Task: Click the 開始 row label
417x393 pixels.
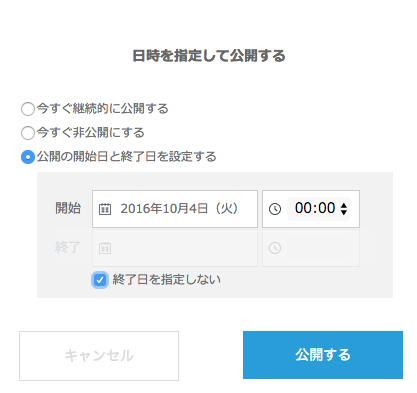Action: coord(68,208)
